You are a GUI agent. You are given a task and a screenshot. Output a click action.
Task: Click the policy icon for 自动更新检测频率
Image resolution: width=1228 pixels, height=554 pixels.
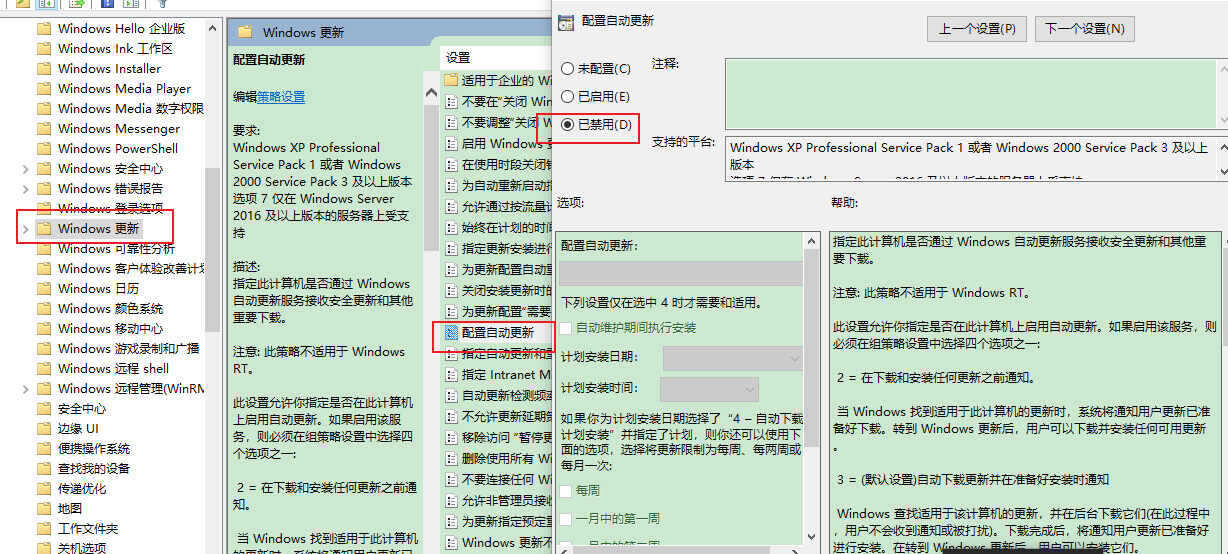(451, 395)
